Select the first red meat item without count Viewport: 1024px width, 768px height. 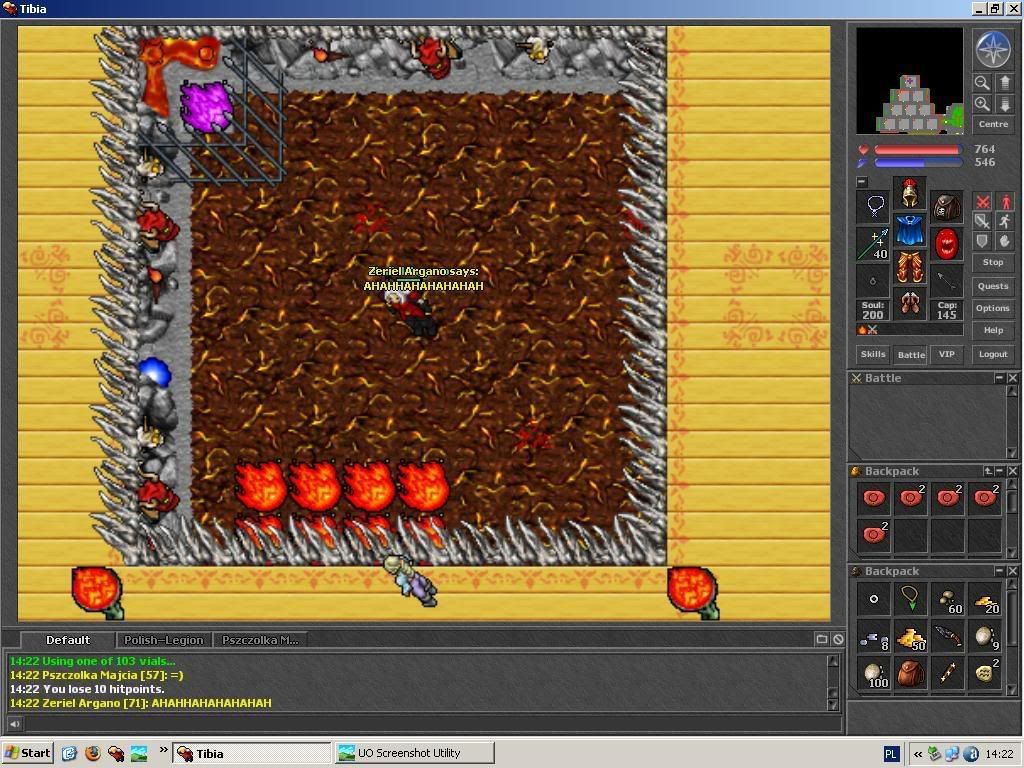873,498
